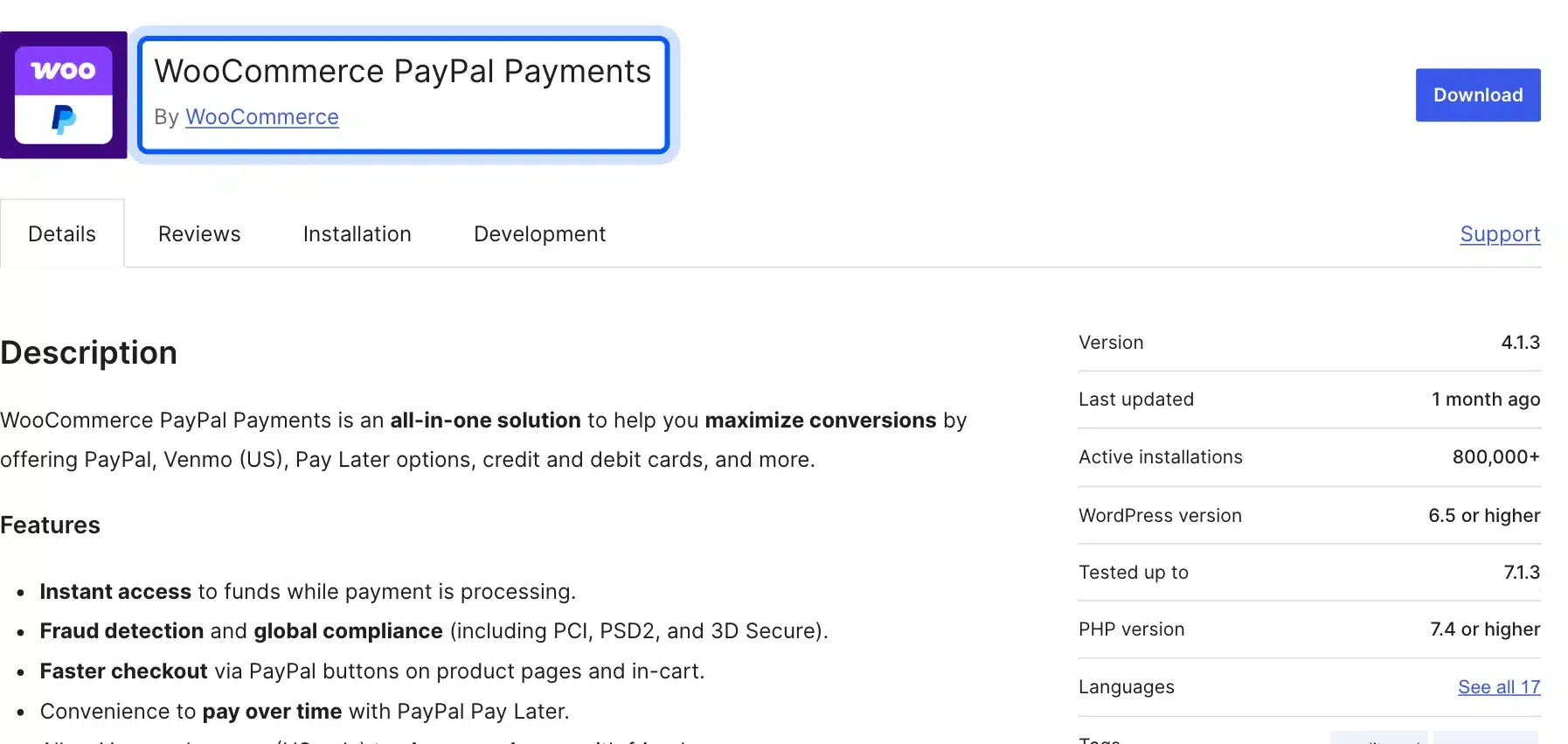Click the See all 17 languages link
1568x744 pixels.
pyautogui.click(x=1499, y=687)
